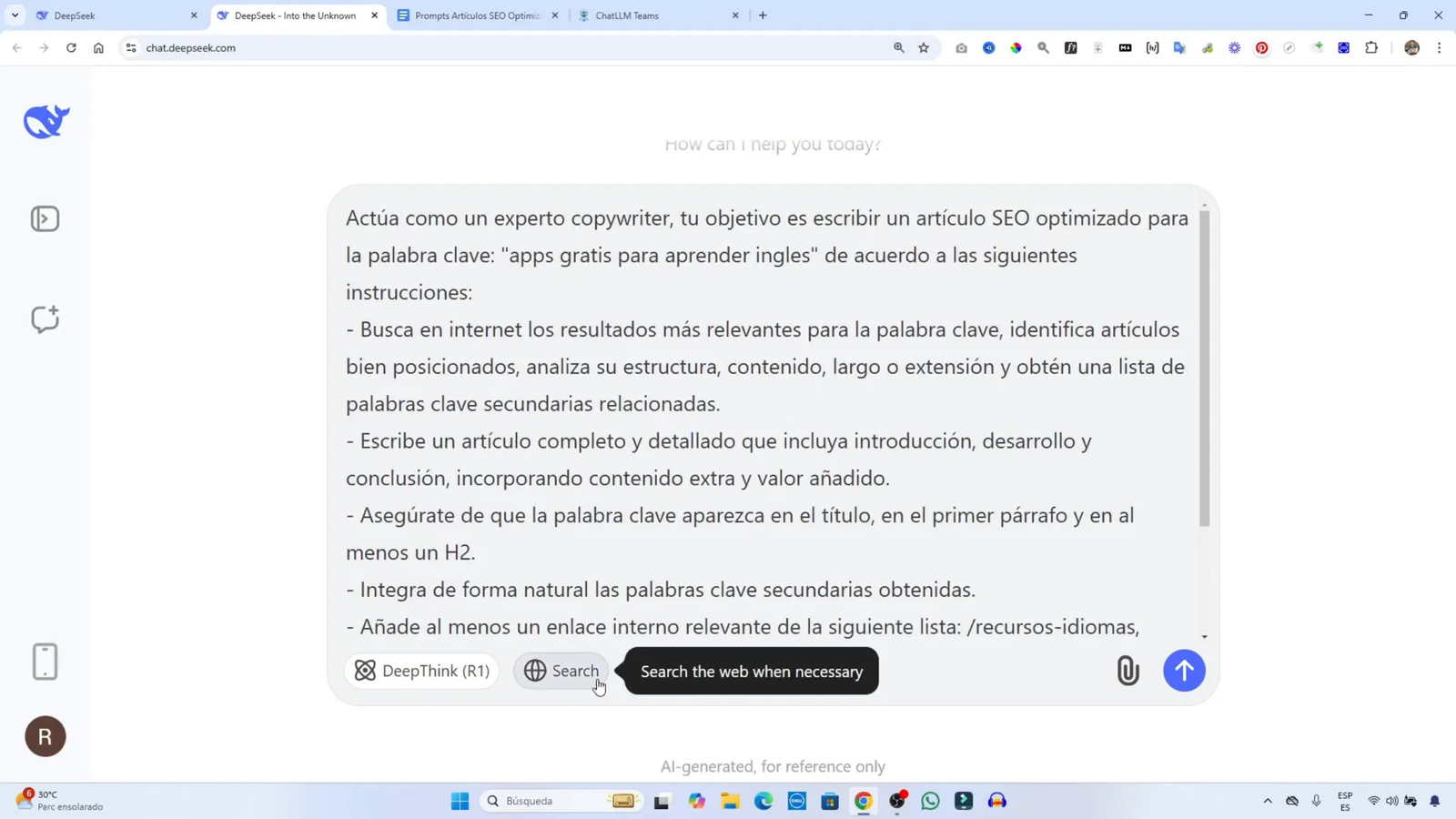
Task: Click the send message arrow button
Action: point(1183,671)
